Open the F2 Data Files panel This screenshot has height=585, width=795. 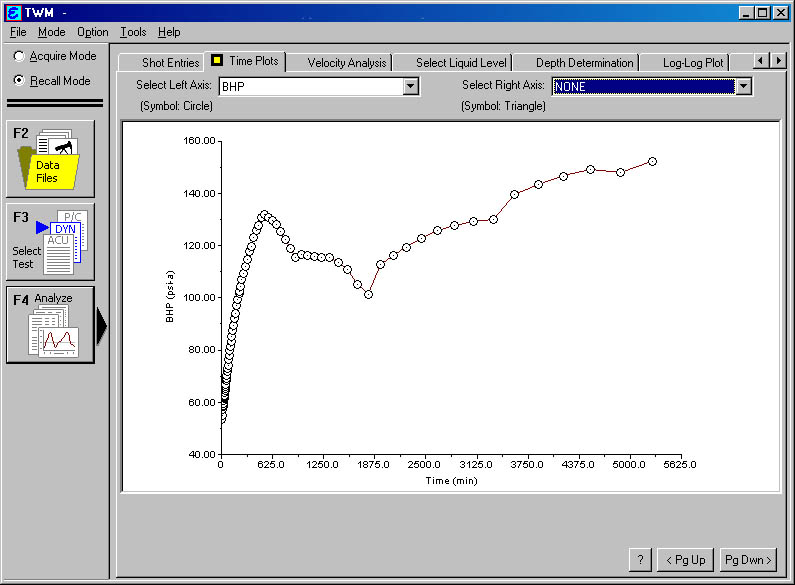[50, 158]
